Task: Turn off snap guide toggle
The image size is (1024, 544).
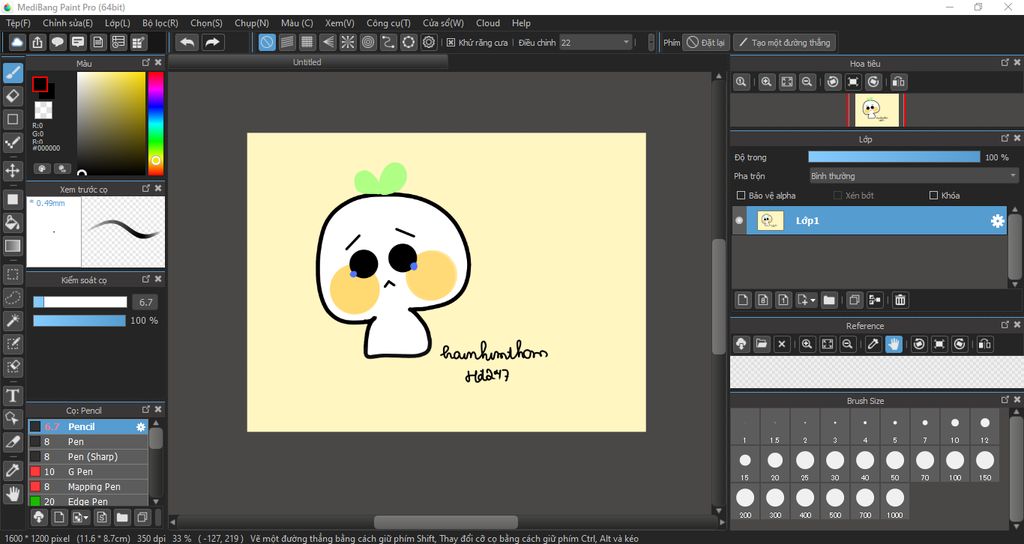Action: coord(267,42)
